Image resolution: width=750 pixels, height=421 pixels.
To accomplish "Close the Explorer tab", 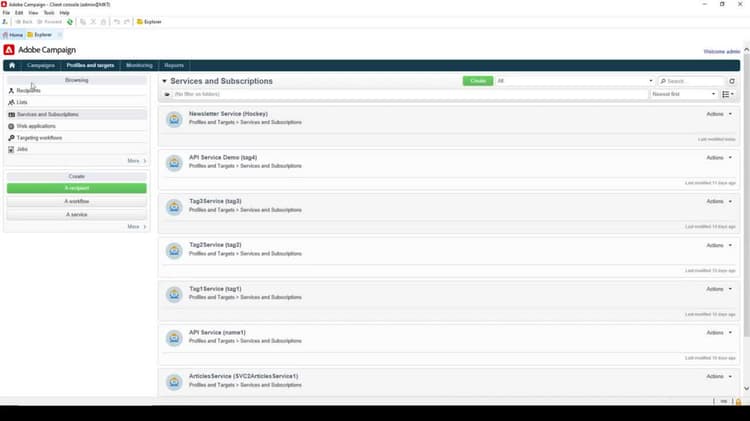I will 59,35.
